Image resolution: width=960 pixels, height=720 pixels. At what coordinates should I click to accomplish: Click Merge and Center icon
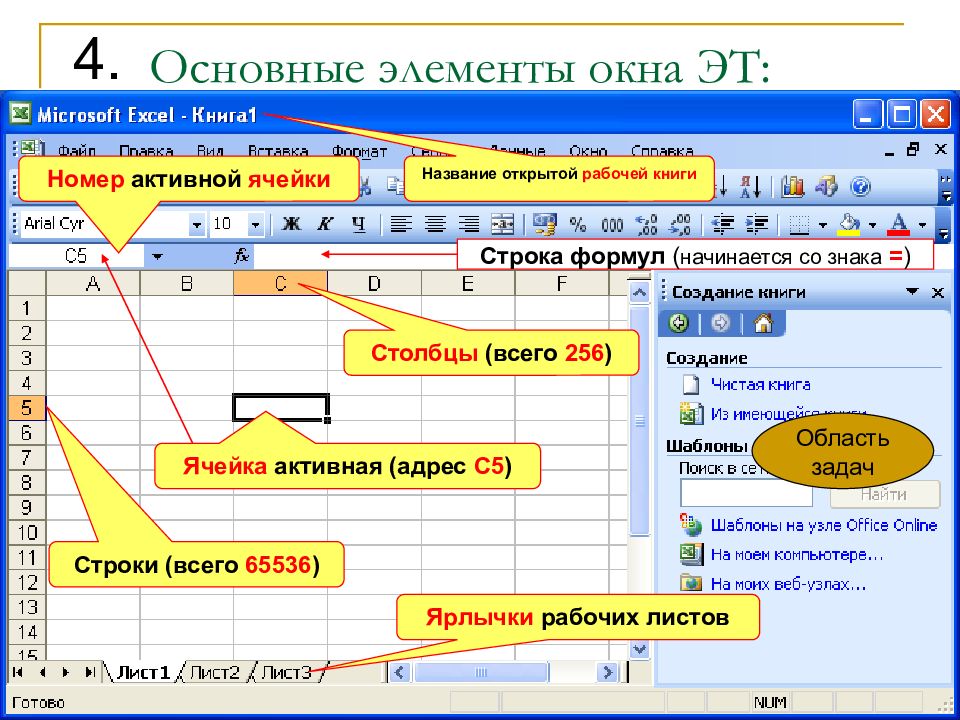[x=503, y=224]
